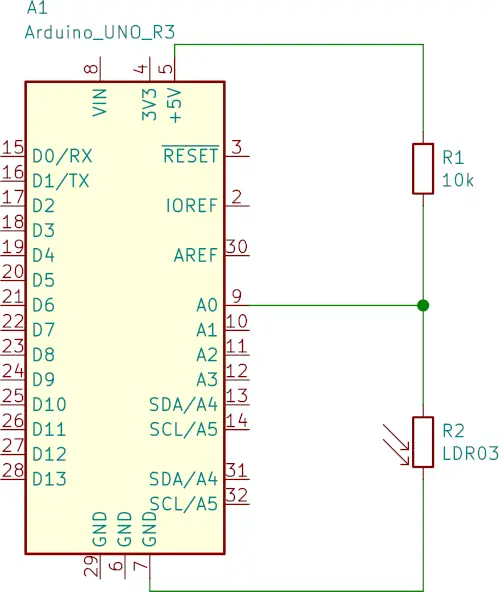Click the D5 pin label

point(43,280)
